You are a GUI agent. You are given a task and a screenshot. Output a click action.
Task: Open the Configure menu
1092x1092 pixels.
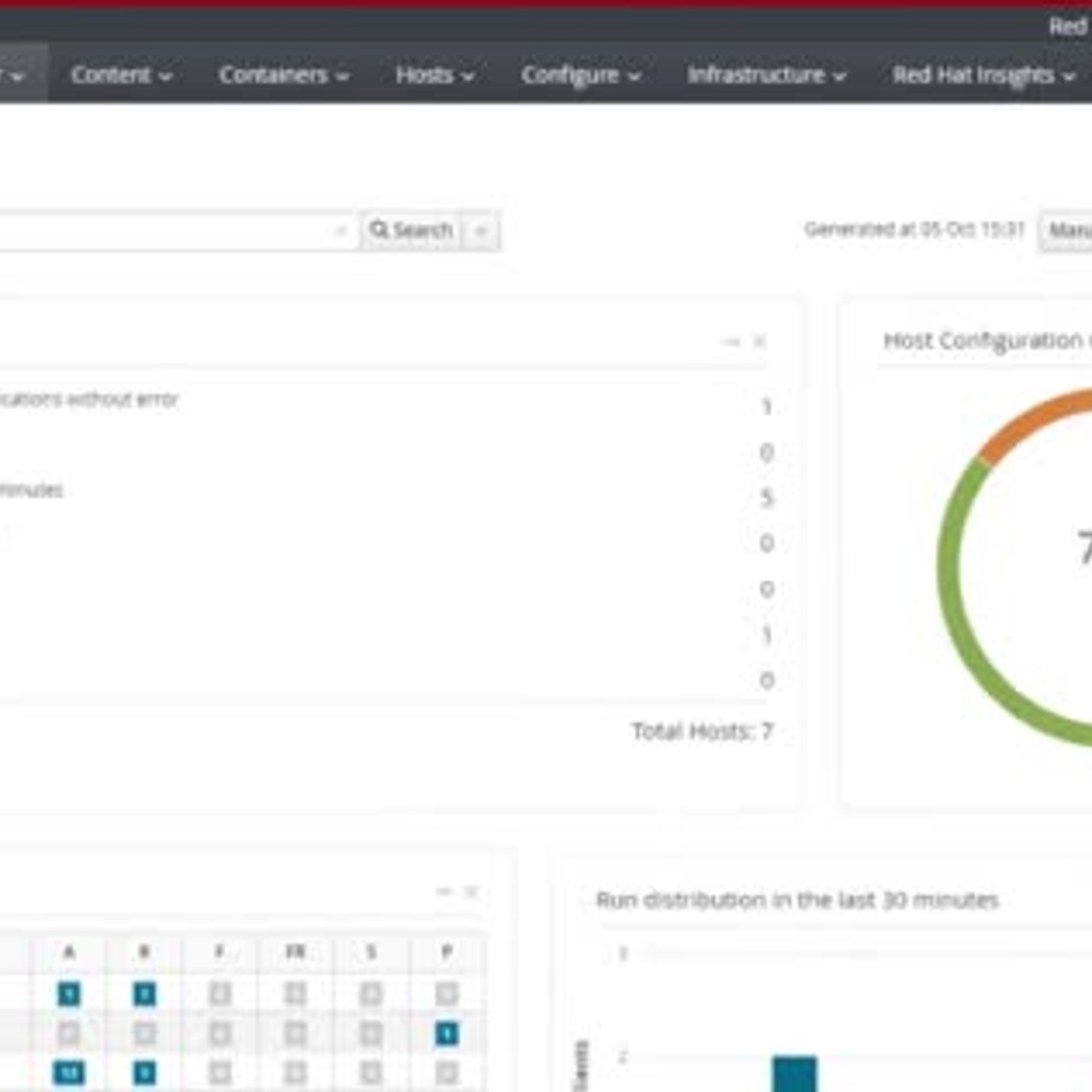pos(581,75)
